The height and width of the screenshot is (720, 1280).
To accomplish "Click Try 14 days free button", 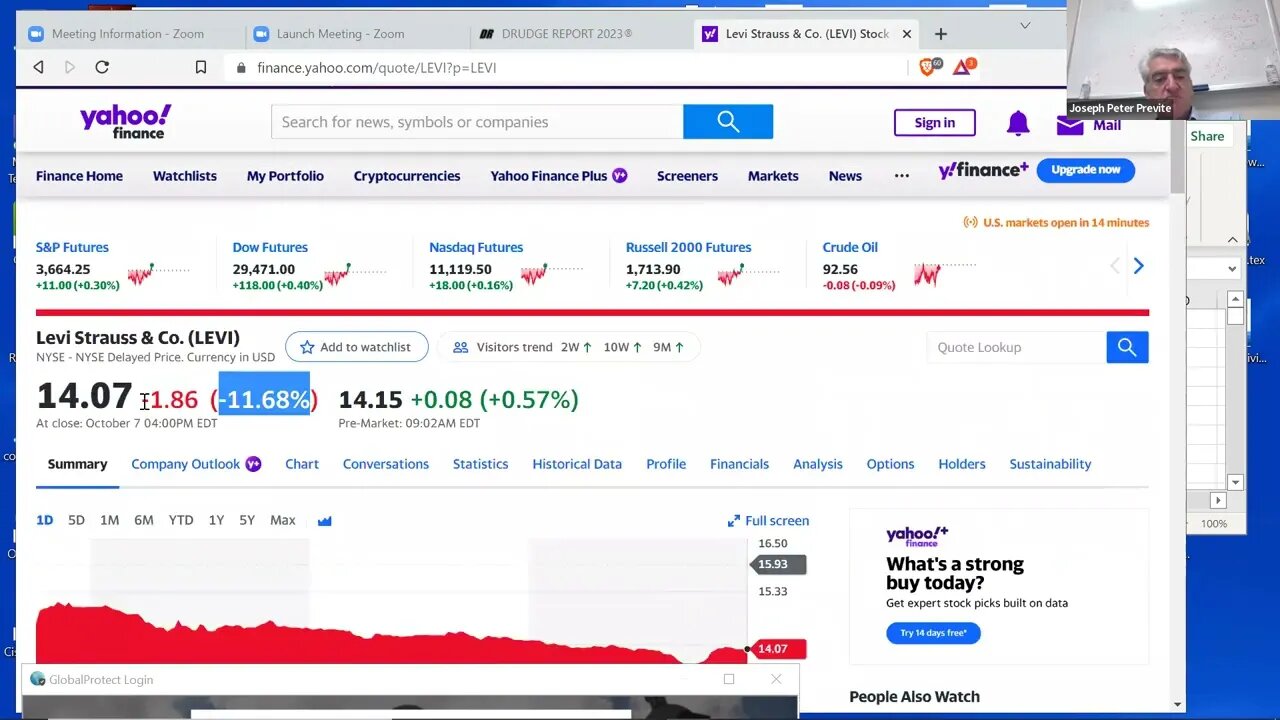I will [x=933, y=633].
